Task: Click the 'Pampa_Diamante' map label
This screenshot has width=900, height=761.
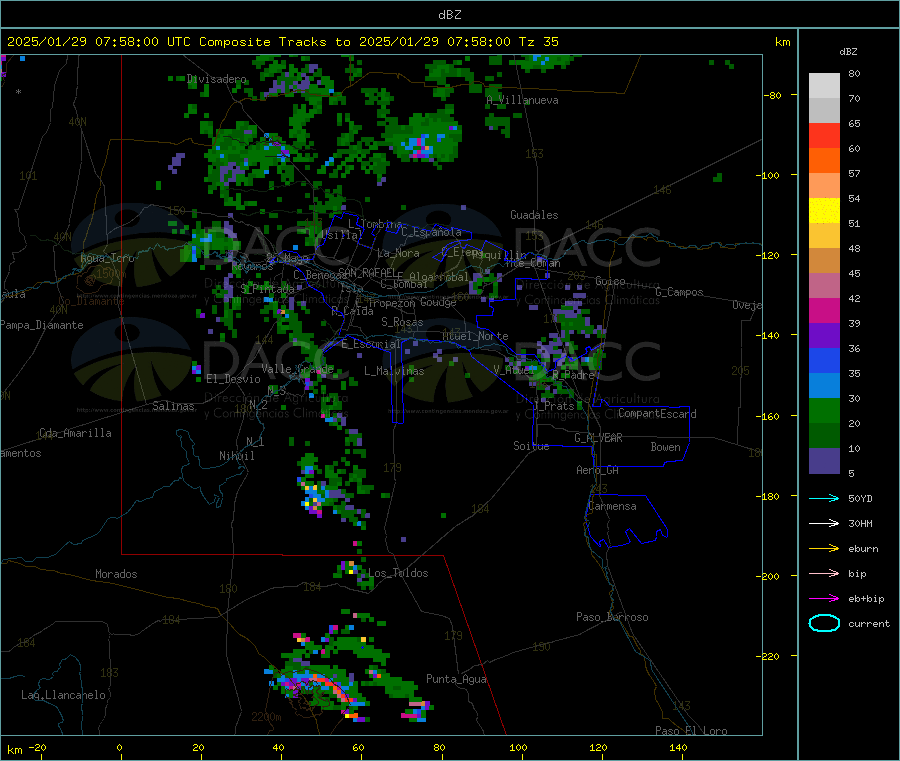Action: (42, 325)
